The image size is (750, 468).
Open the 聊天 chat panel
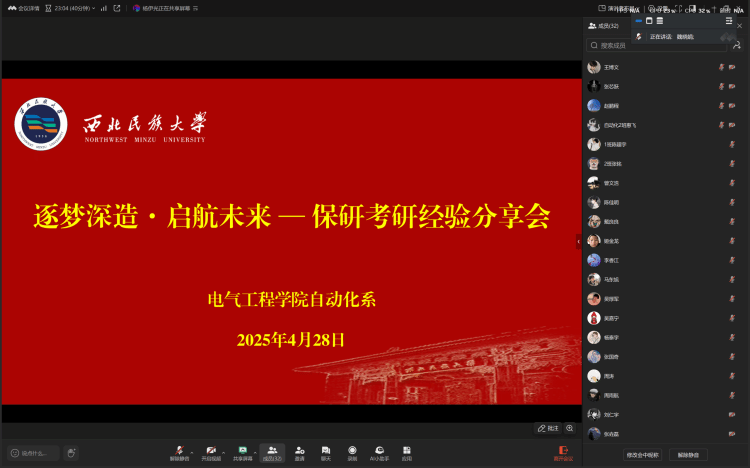coord(326,450)
